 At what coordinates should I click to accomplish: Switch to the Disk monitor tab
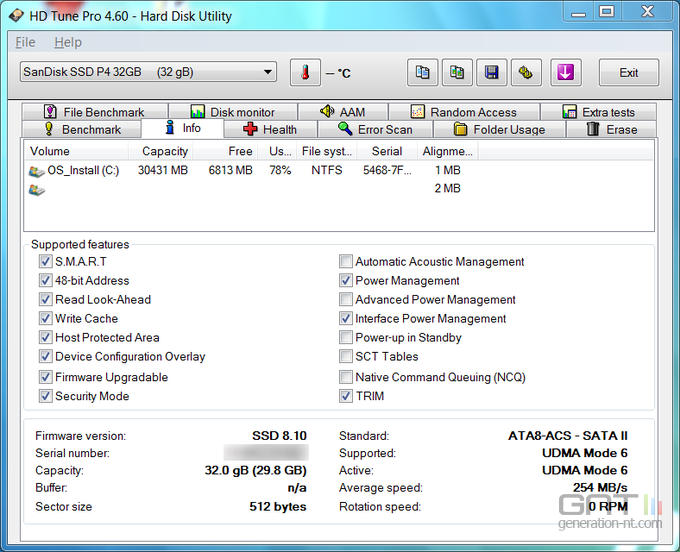point(233,112)
